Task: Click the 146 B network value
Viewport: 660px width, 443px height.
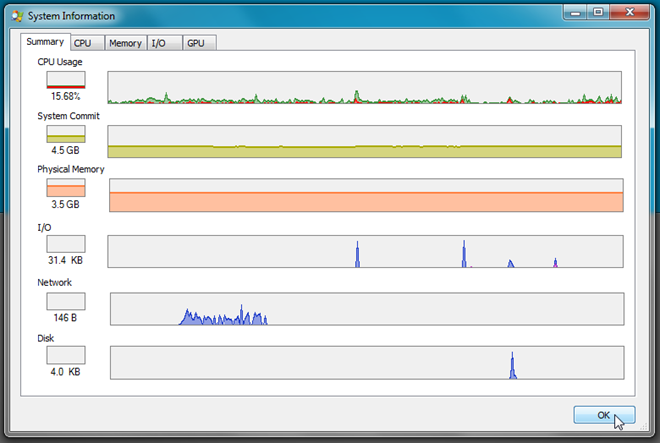Action: [x=65, y=318]
